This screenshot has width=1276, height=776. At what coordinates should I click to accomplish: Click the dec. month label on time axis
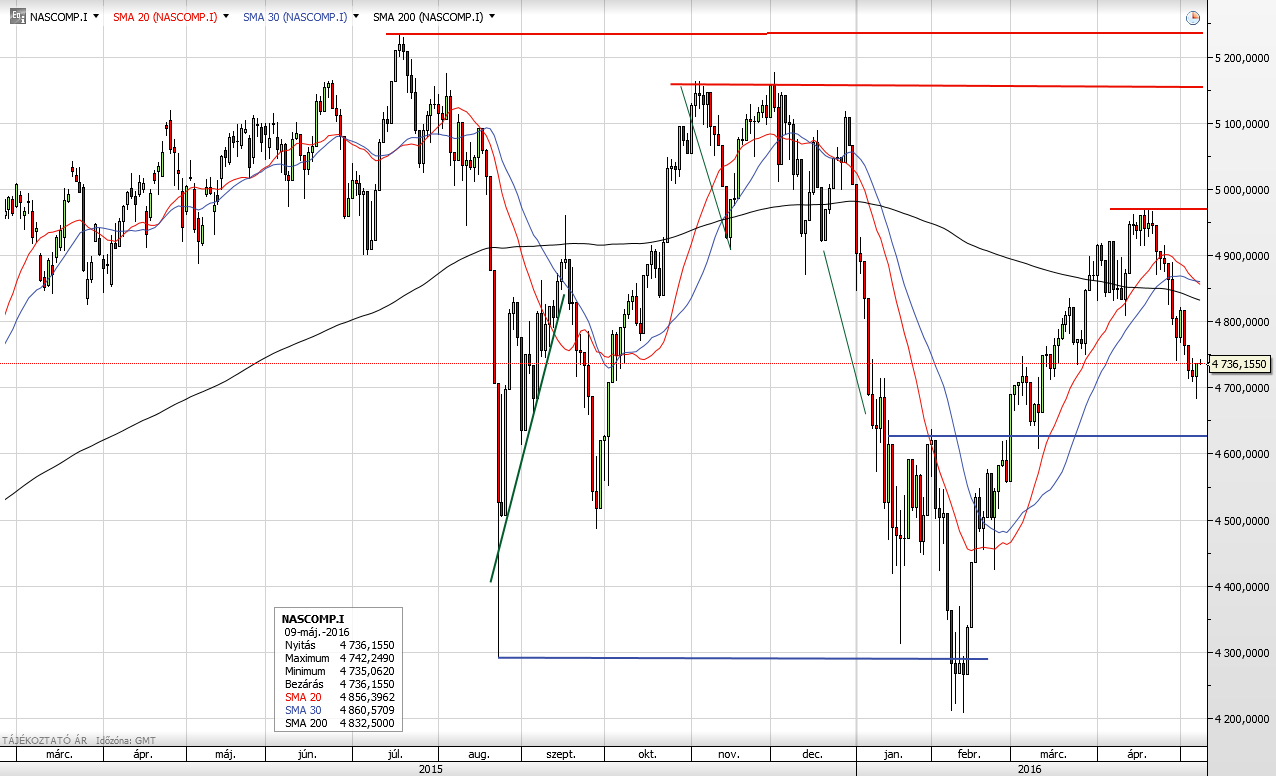point(812,755)
